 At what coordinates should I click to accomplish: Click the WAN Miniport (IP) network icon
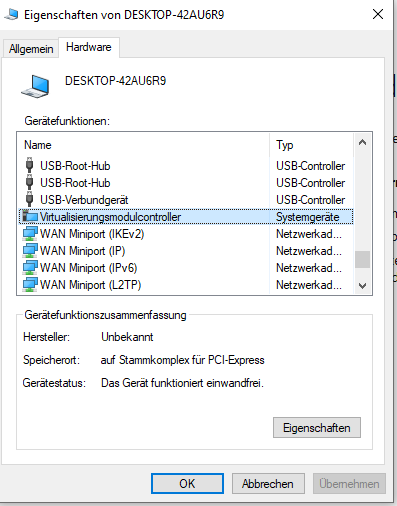point(30,251)
